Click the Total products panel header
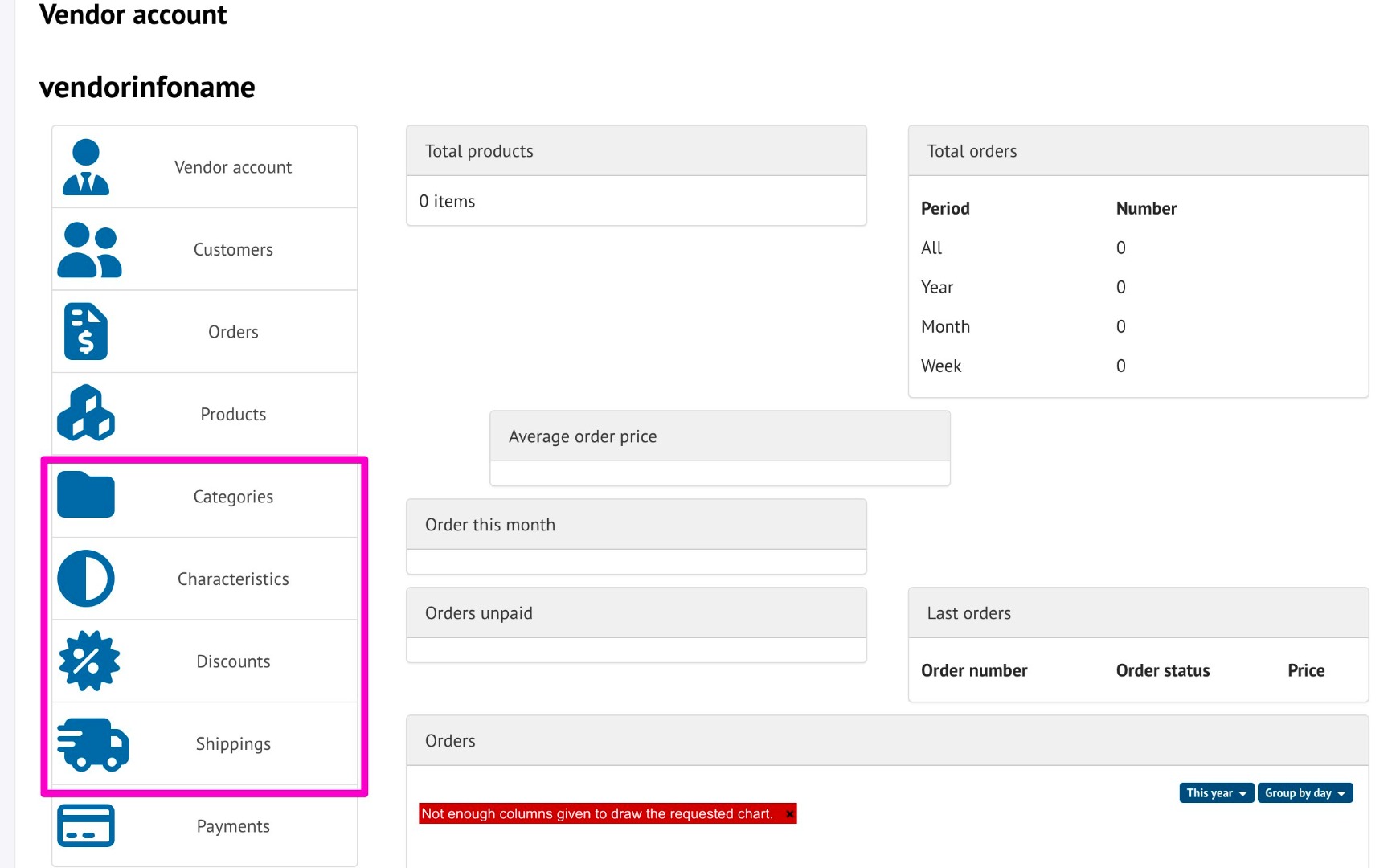The width and height of the screenshot is (1400, 868). (x=636, y=151)
